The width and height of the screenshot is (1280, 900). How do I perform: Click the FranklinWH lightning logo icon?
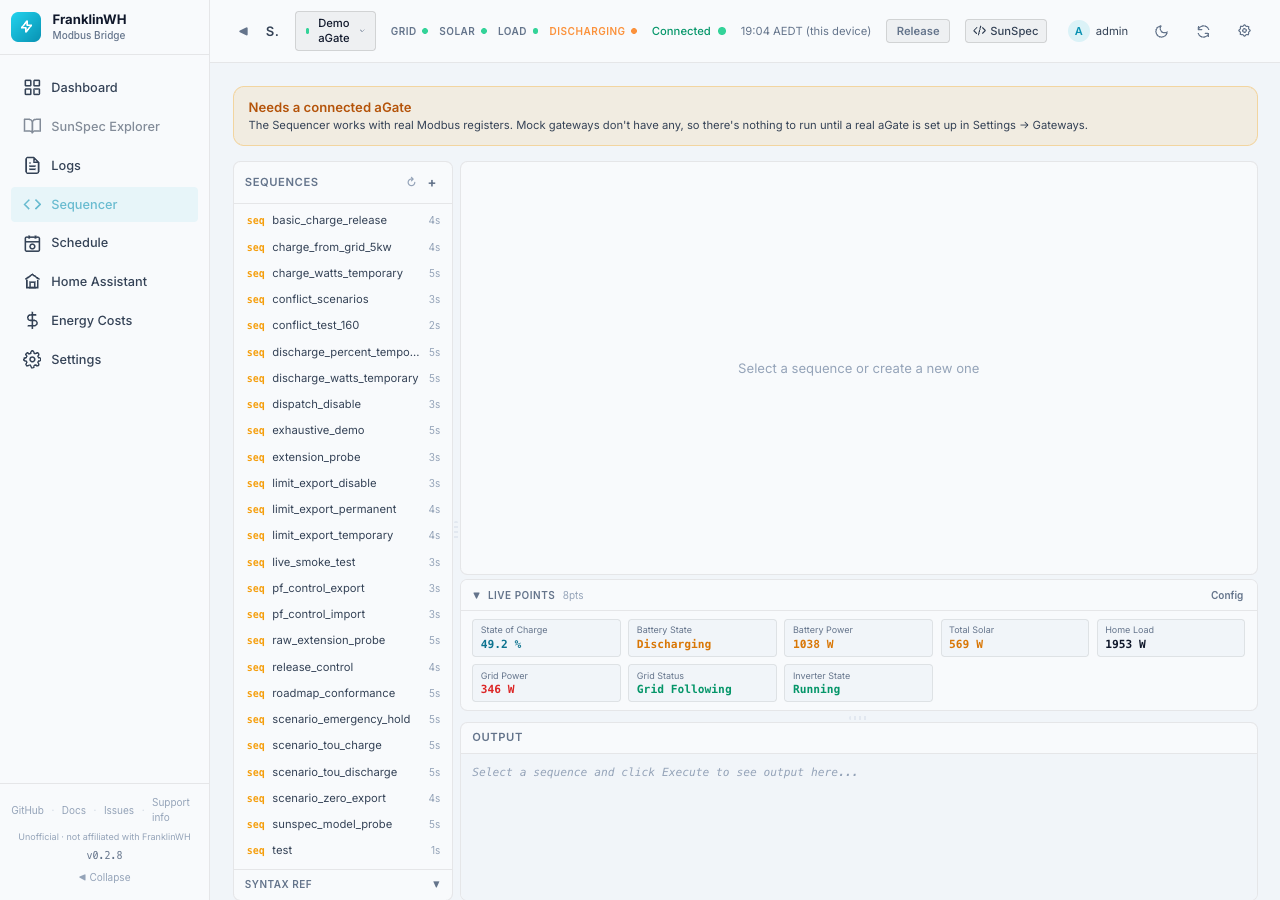pyautogui.click(x=27, y=27)
